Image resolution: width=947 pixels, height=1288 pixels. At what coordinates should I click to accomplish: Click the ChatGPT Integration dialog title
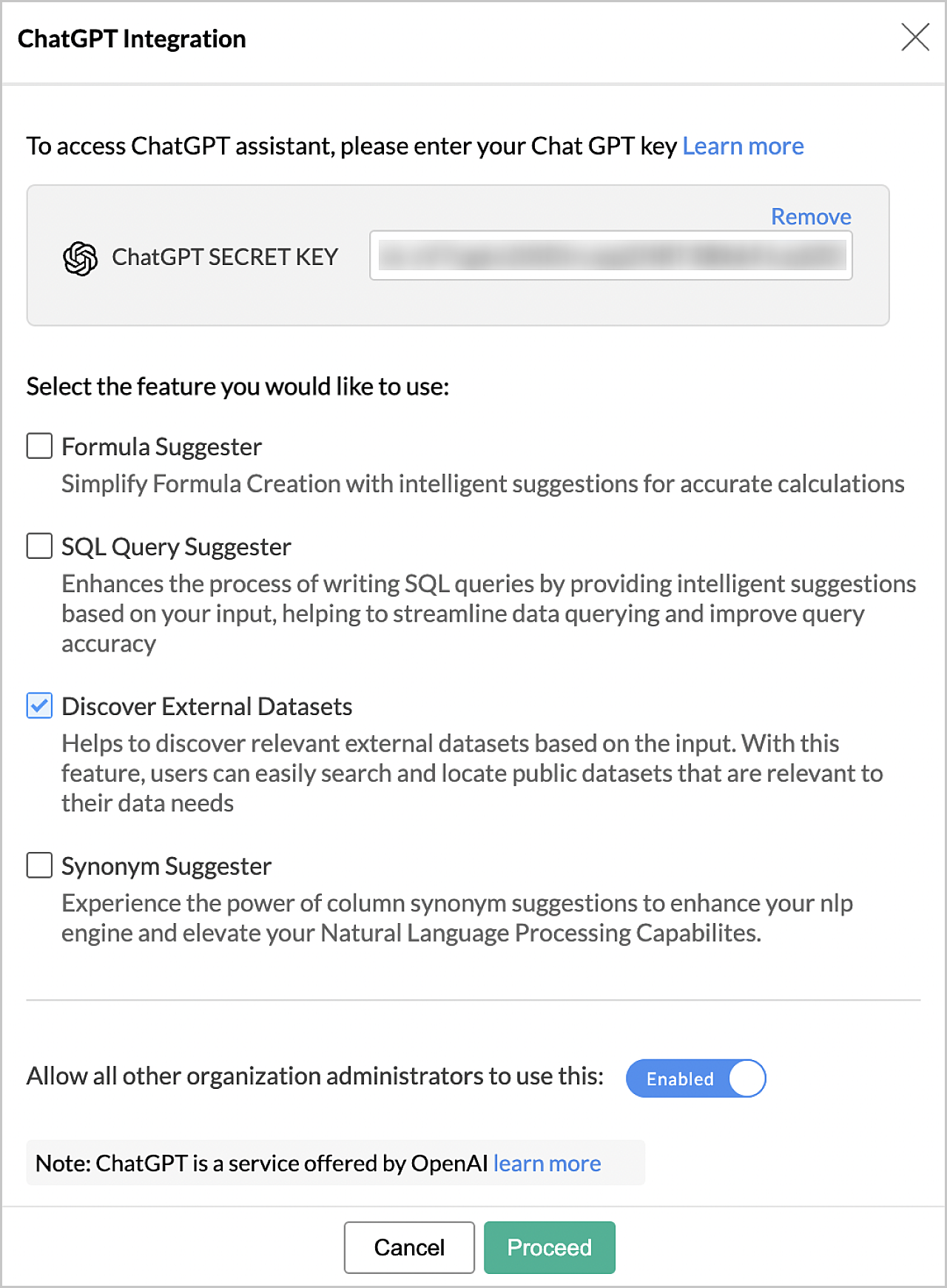[132, 39]
